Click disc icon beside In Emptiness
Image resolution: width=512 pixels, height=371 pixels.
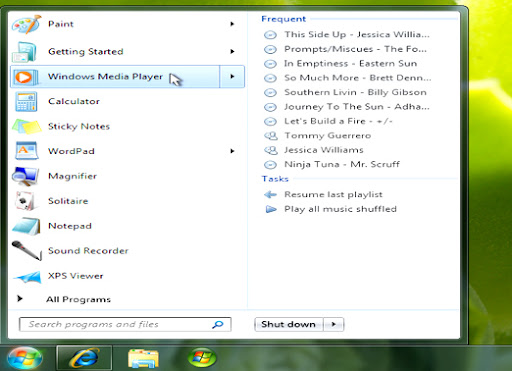270,64
